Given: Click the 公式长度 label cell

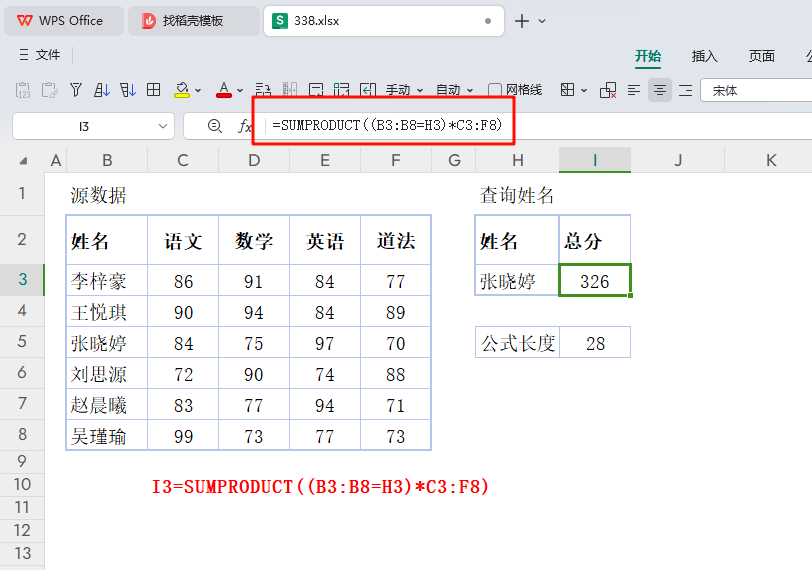Looking at the screenshot, I should 517,343.
